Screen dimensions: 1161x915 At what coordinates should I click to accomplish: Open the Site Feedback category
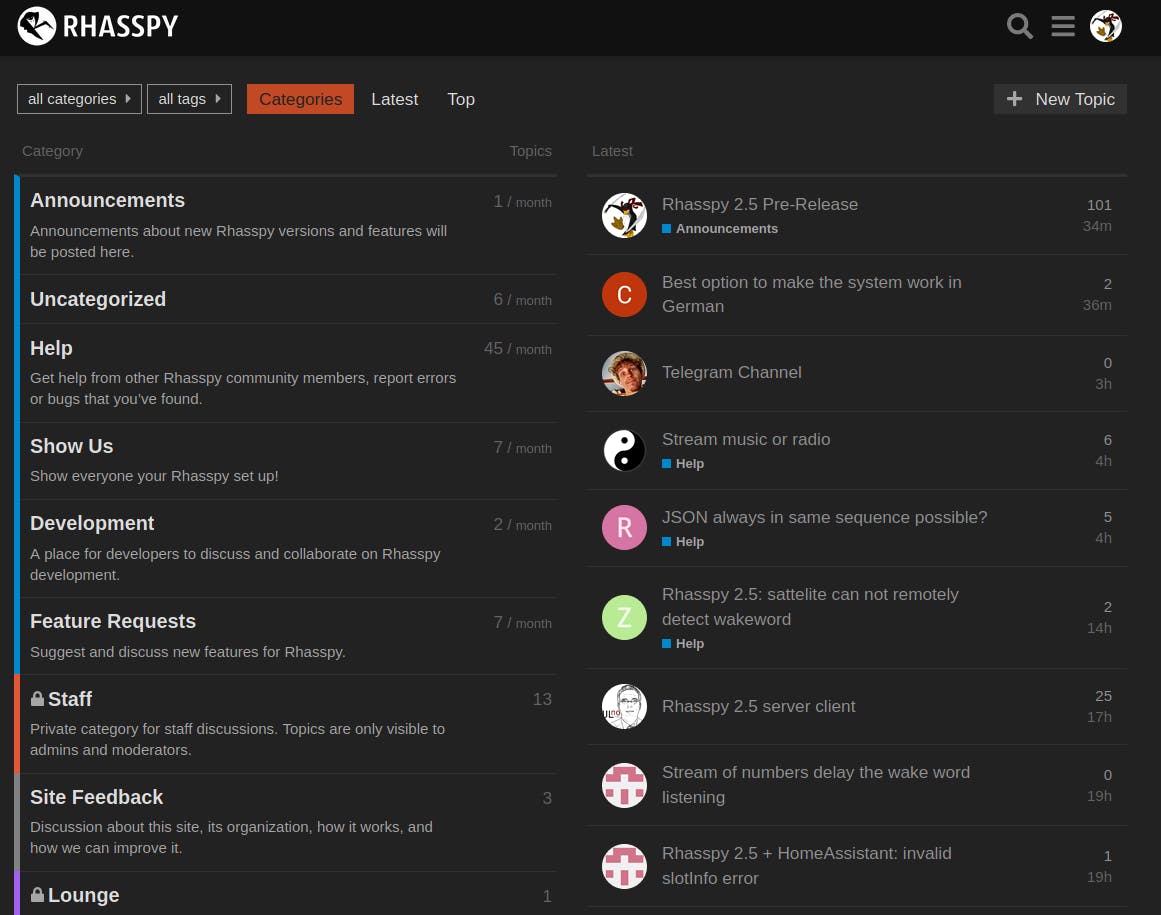(x=96, y=797)
